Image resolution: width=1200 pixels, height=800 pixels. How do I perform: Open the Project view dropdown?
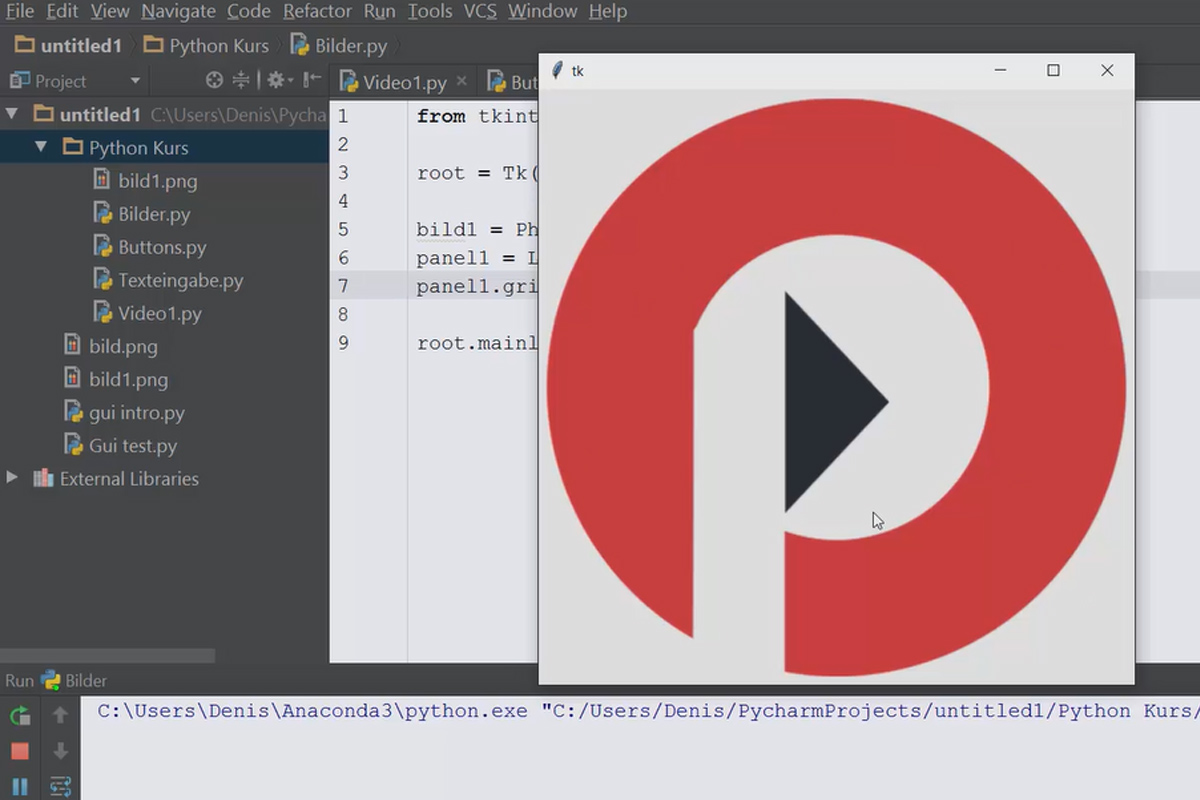135,81
